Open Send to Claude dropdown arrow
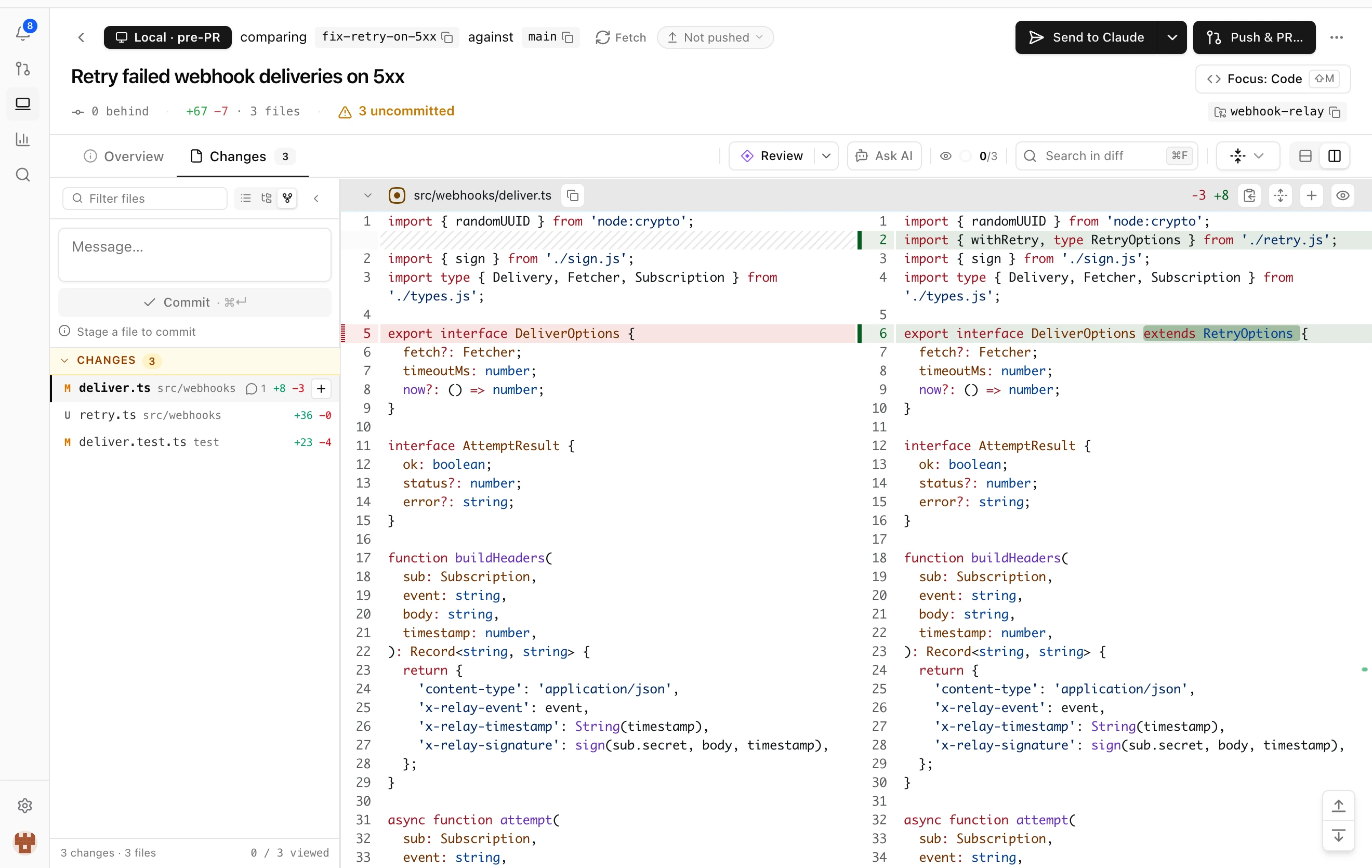The width and height of the screenshot is (1372, 868). [1171, 37]
